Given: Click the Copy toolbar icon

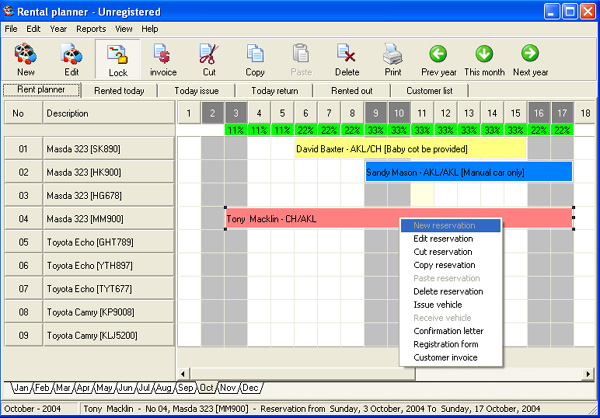Looking at the screenshot, I should [255, 59].
